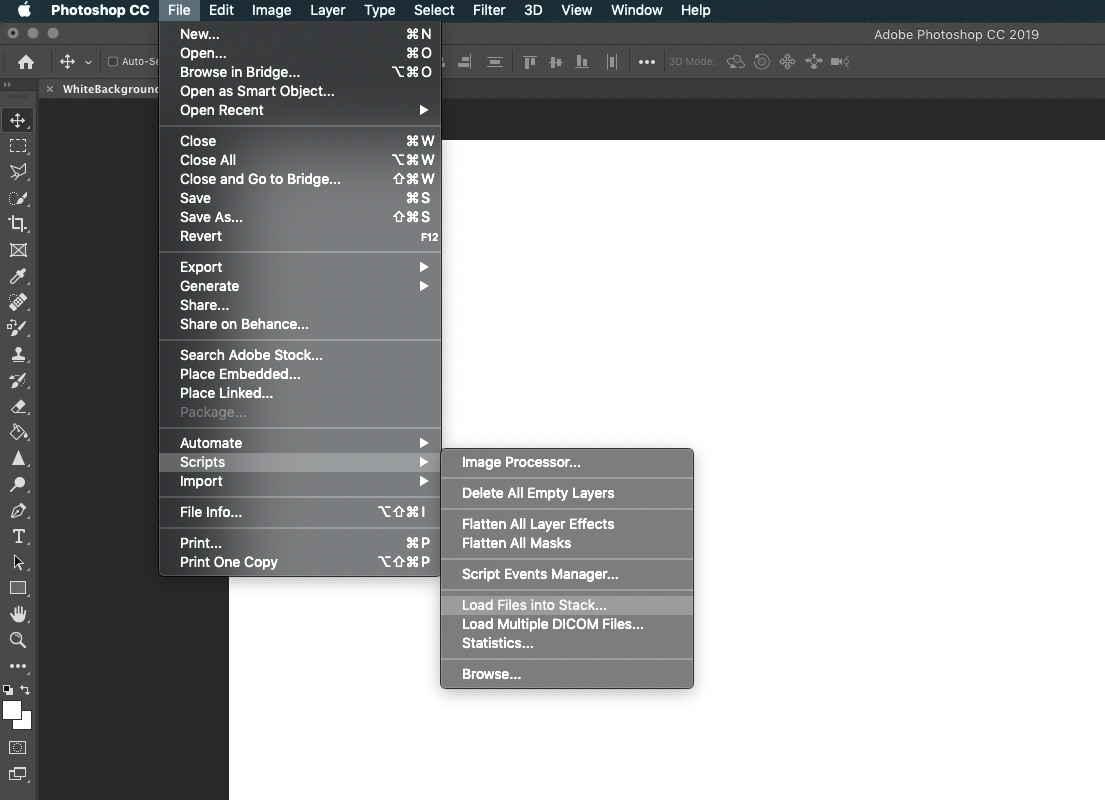Open the Edit Toolbar three-dots button
This screenshot has width=1105, height=800.
click(18, 666)
